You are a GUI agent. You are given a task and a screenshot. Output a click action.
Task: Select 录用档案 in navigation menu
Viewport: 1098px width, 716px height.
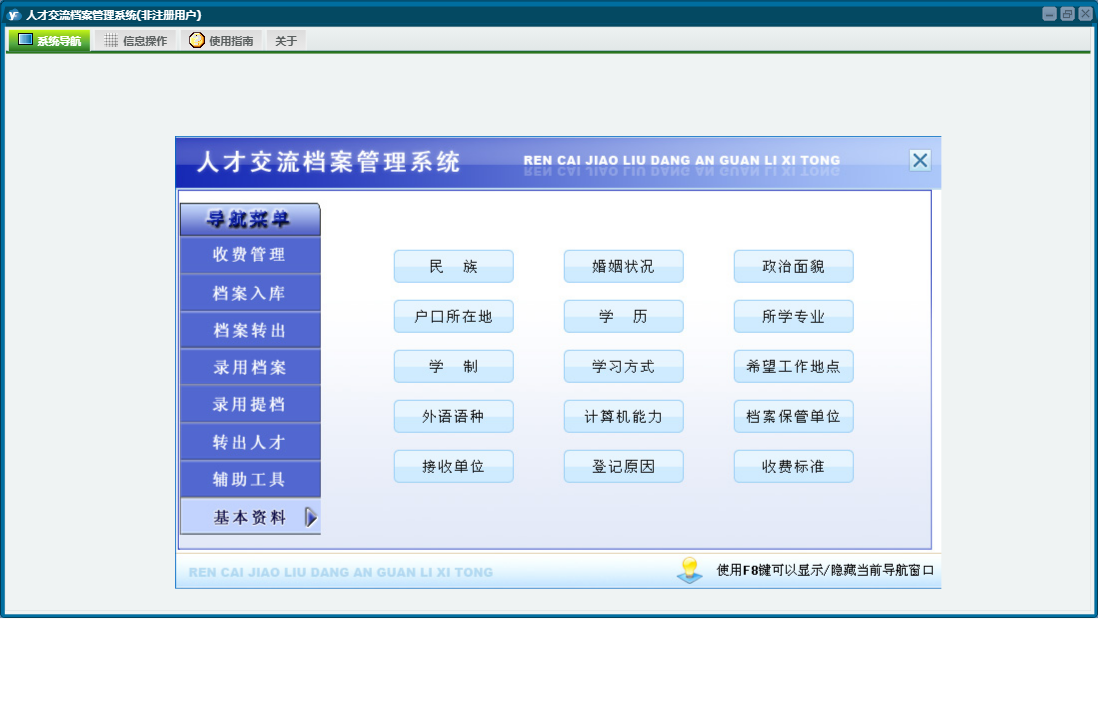[250, 367]
